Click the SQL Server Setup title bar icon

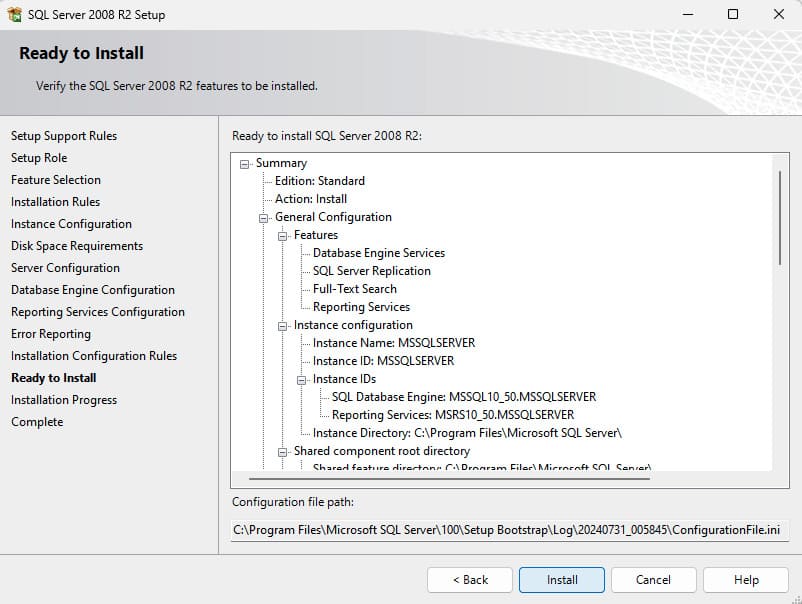14,14
